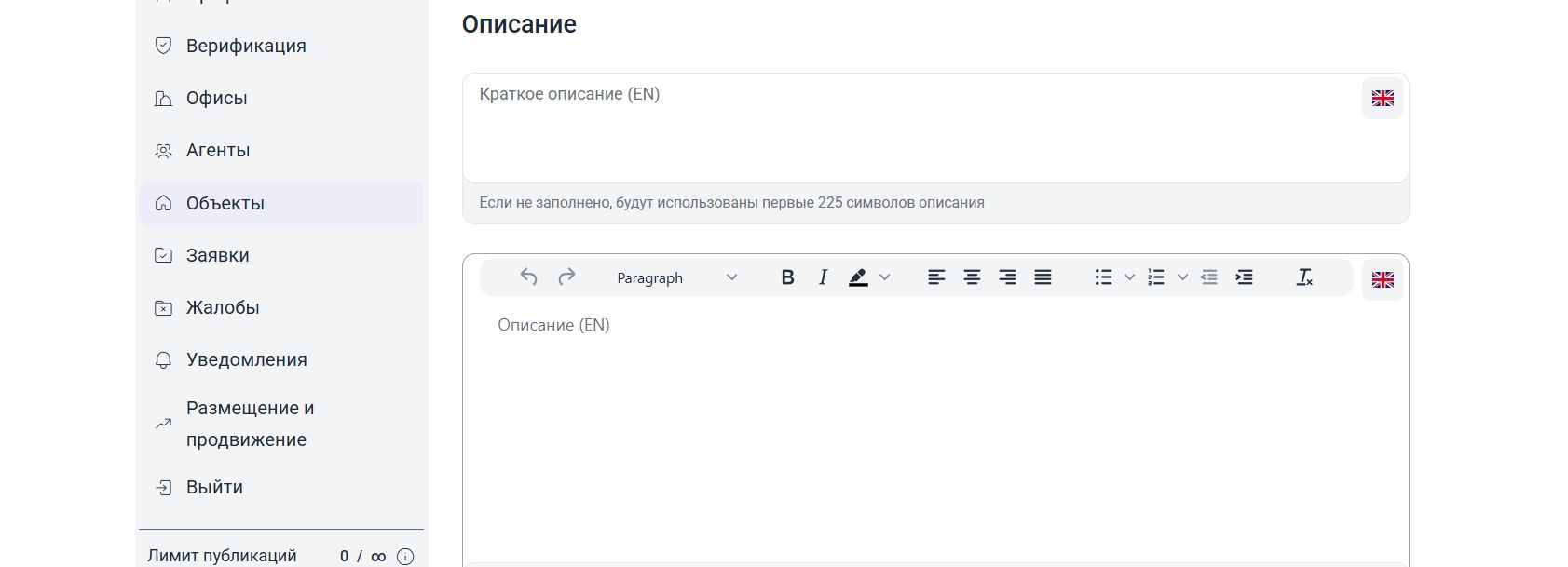Screen dimensions: 1568x567
Task: Open the Paragraph style dropdown
Action: (677, 277)
